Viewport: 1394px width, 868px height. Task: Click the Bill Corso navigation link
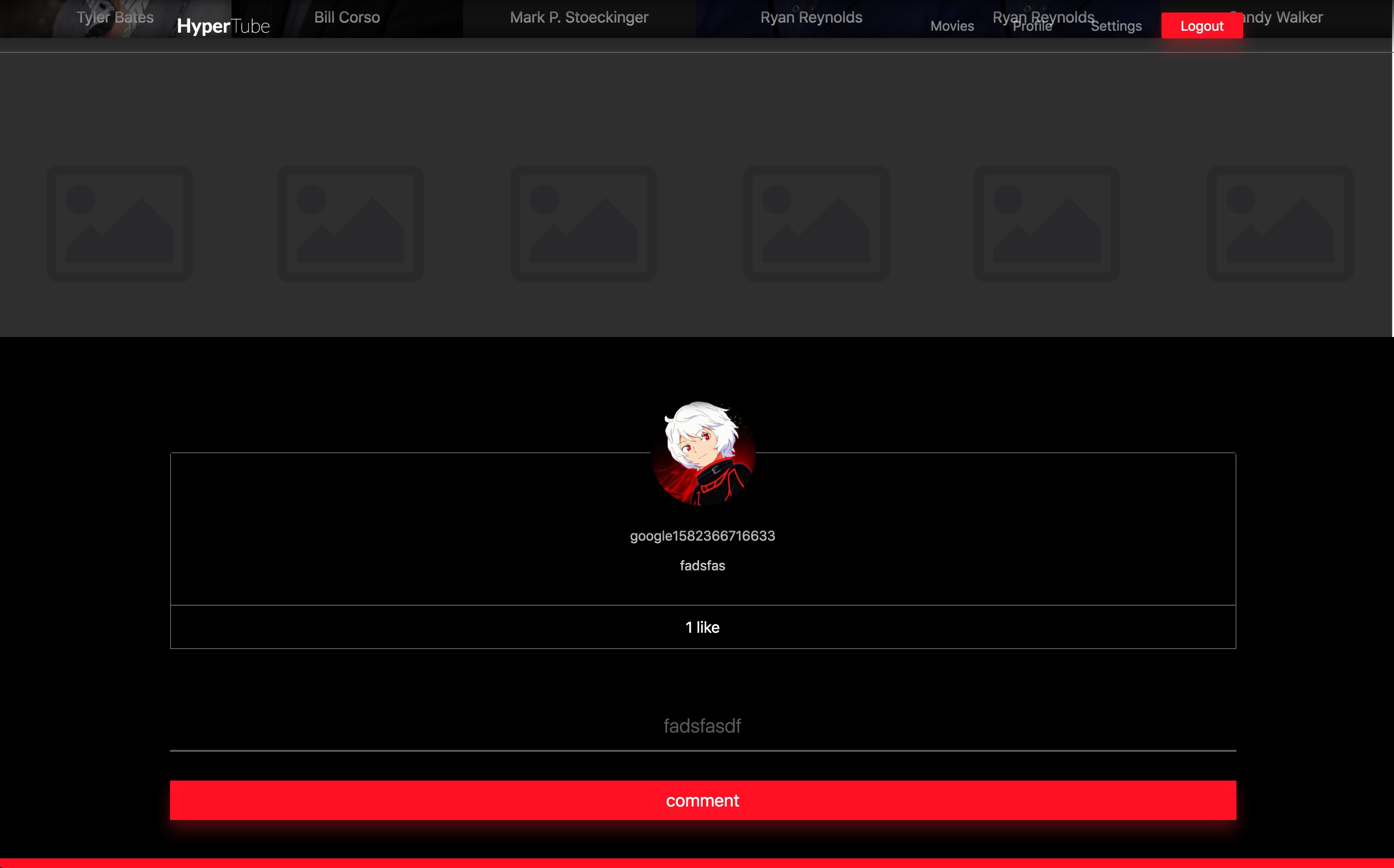(346, 17)
